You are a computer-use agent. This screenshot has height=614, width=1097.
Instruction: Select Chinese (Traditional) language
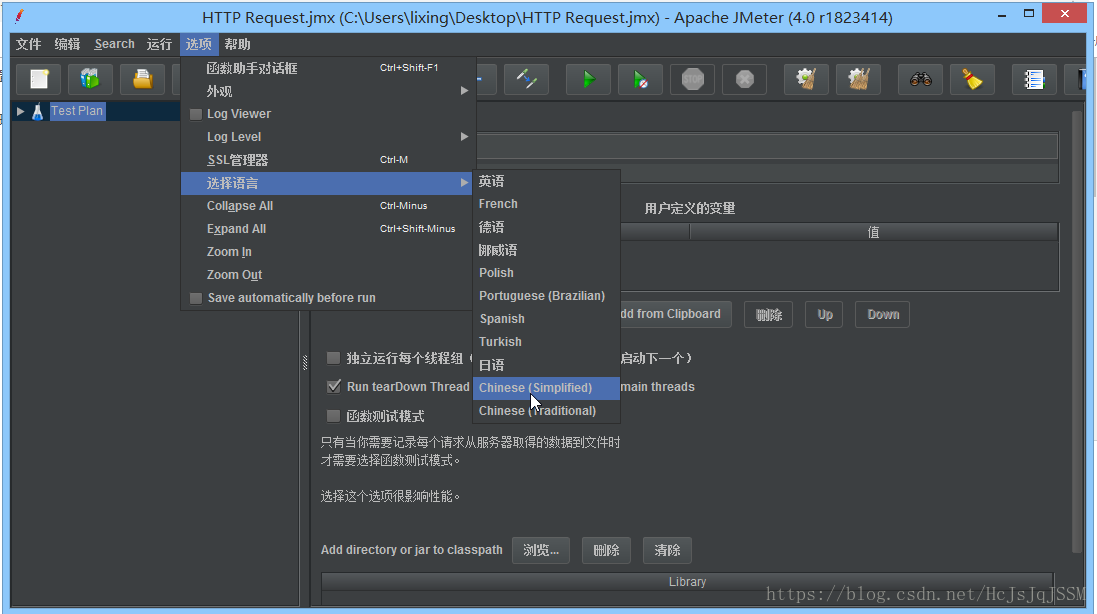546,410
